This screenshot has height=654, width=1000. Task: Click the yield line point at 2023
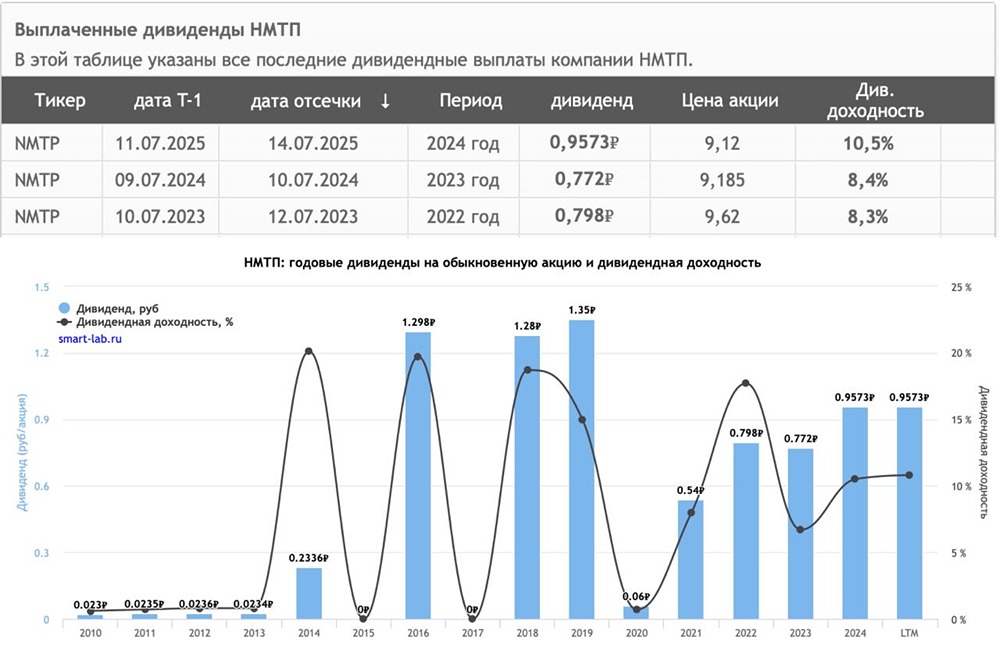point(800,530)
